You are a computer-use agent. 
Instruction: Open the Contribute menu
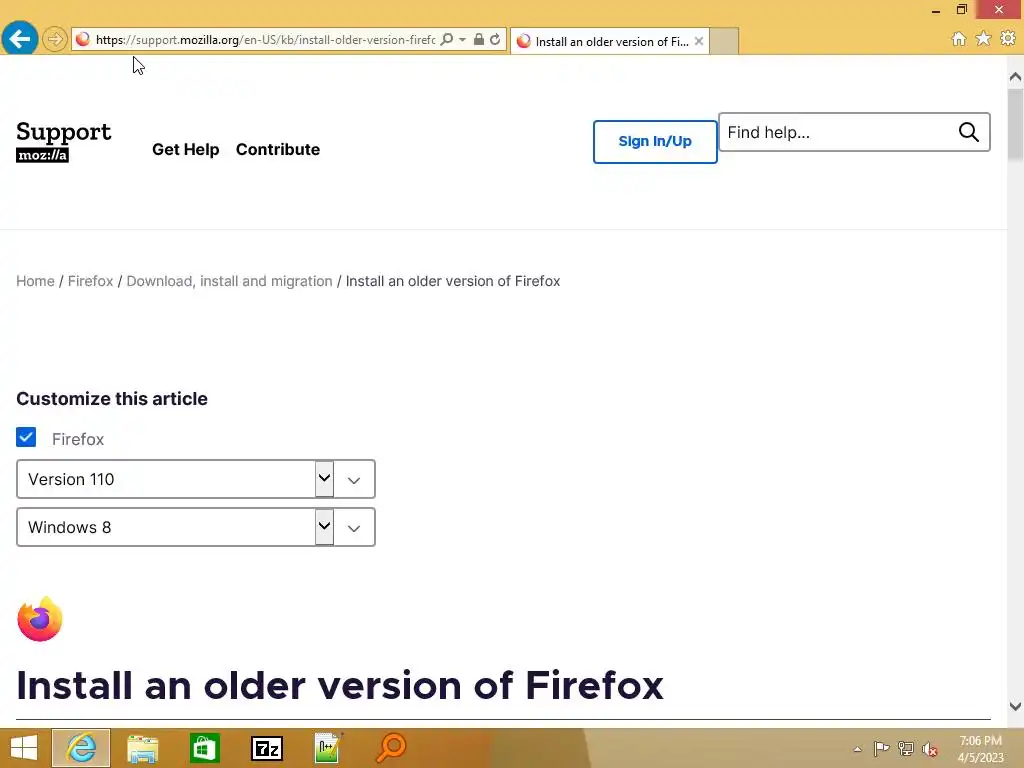[278, 150]
